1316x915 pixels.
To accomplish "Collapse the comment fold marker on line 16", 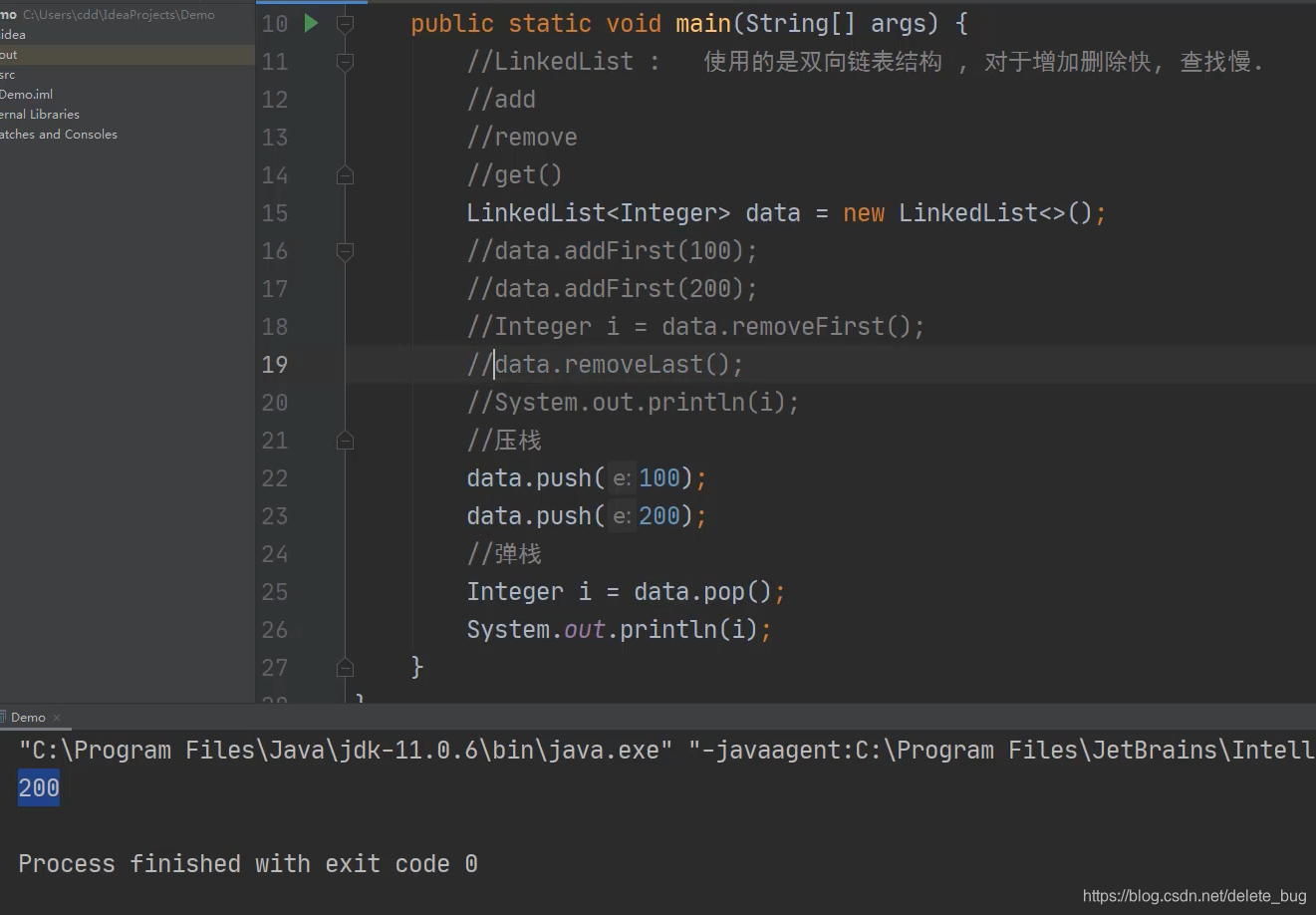I will 345,251.
